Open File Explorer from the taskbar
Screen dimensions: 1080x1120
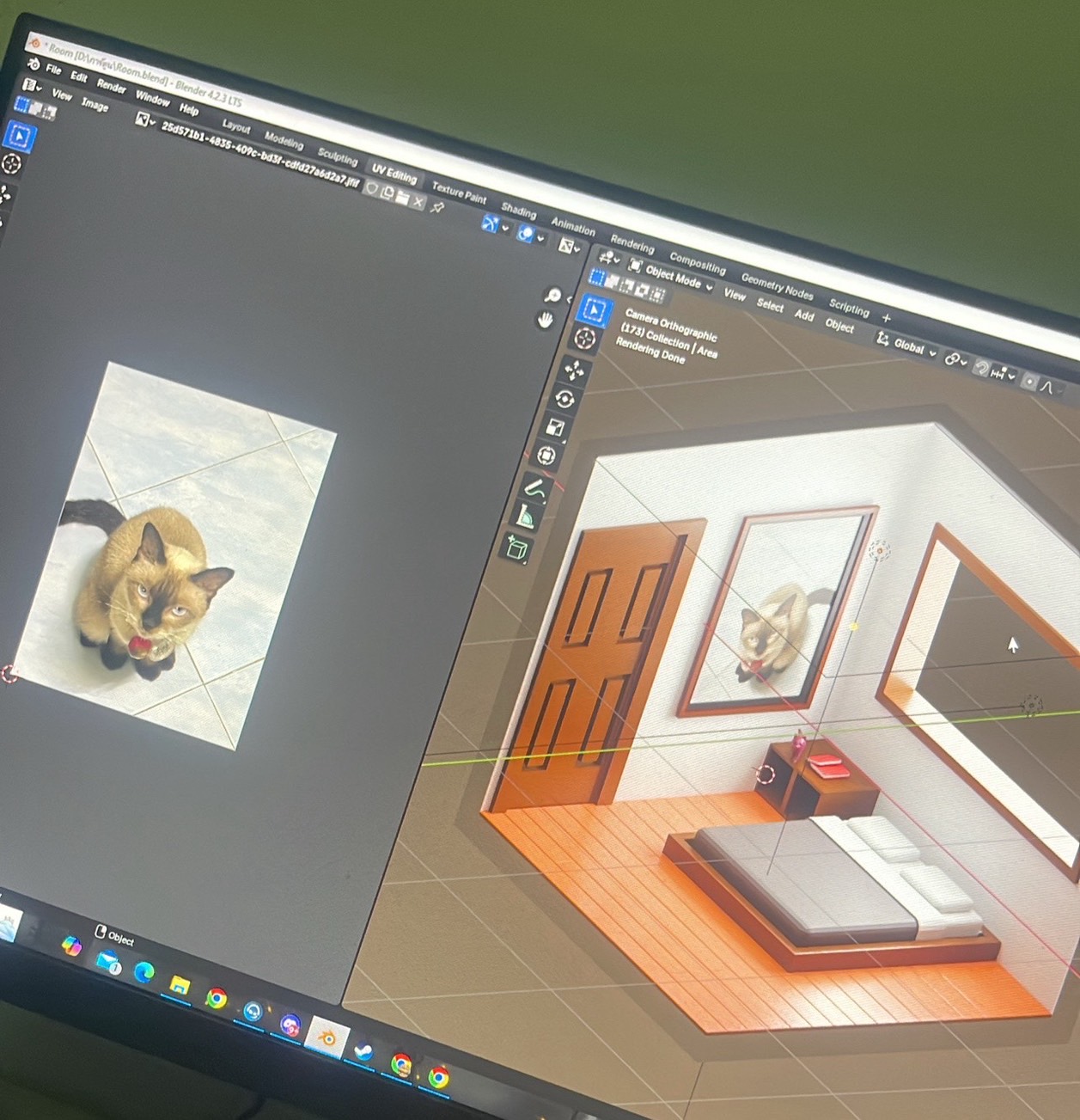[x=180, y=984]
